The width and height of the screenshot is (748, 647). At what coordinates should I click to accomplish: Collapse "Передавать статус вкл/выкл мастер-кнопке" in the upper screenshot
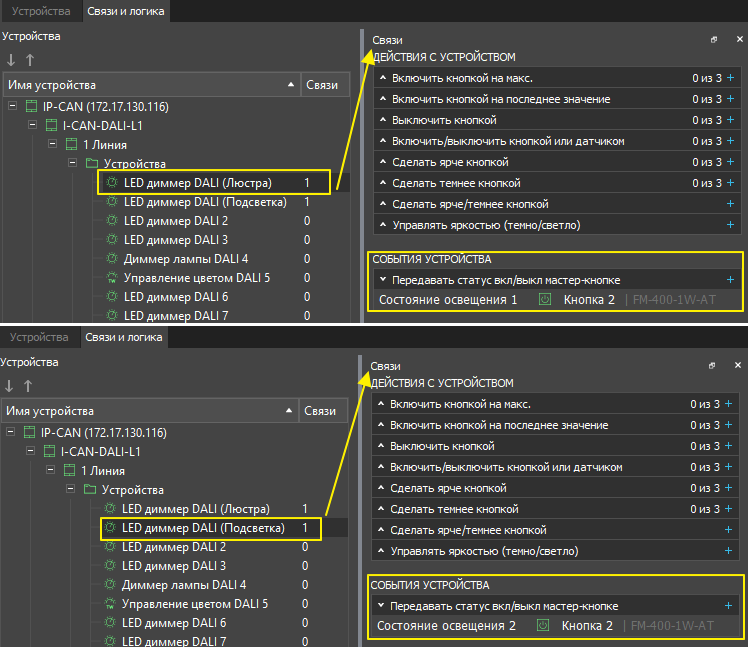[x=382, y=281]
